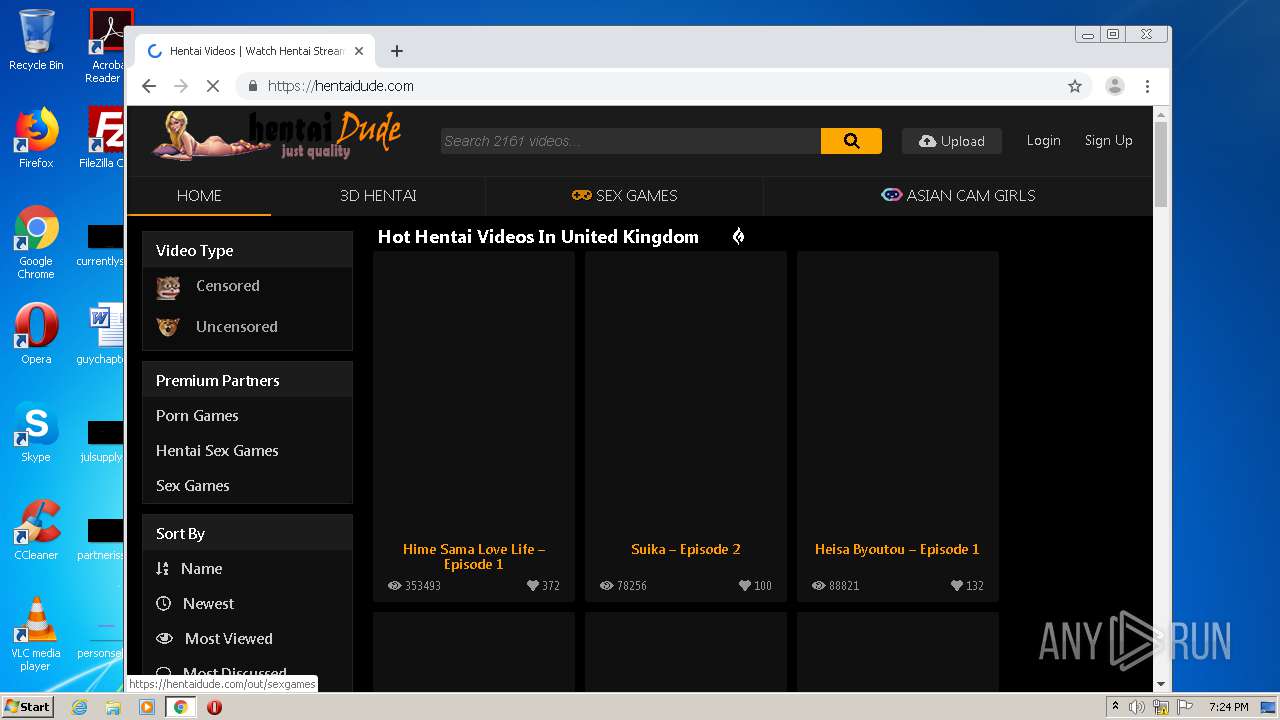1280x720 pixels.
Task: Click the Opera taskbar icon
Action: click(214, 707)
